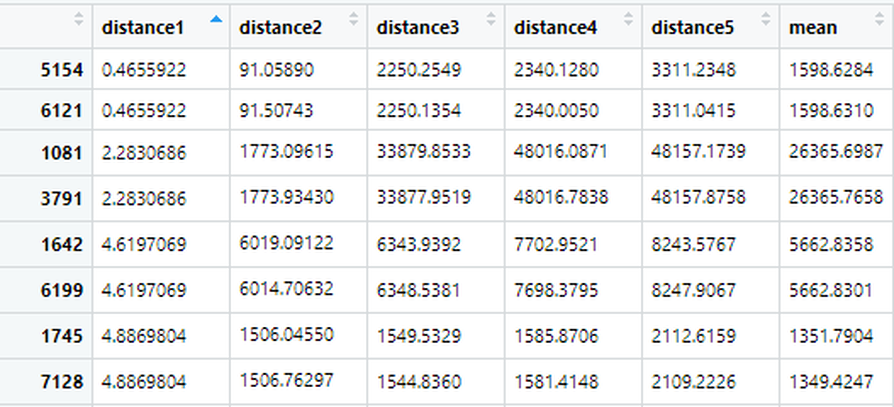Click the sort arrows icon beside distance4
This screenshot has width=894, height=407.
[627, 19]
